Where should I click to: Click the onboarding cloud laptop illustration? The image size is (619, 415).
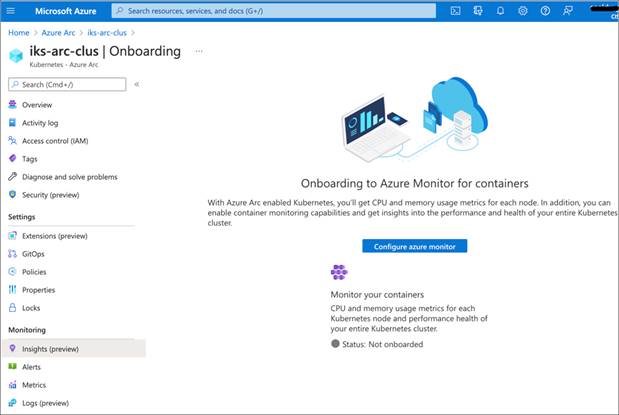[415, 119]
